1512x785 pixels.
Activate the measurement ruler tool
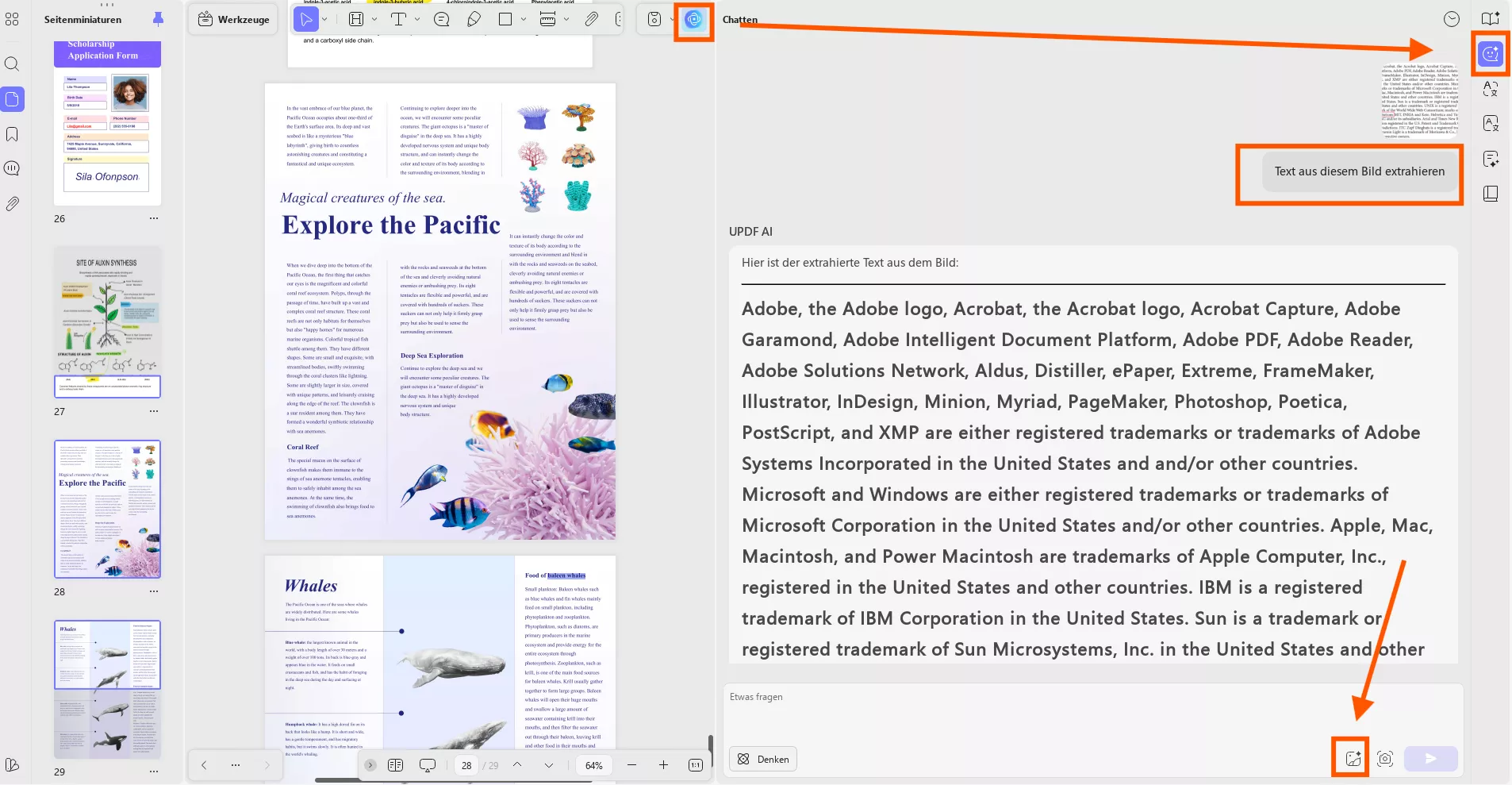[x=547, y=19]
